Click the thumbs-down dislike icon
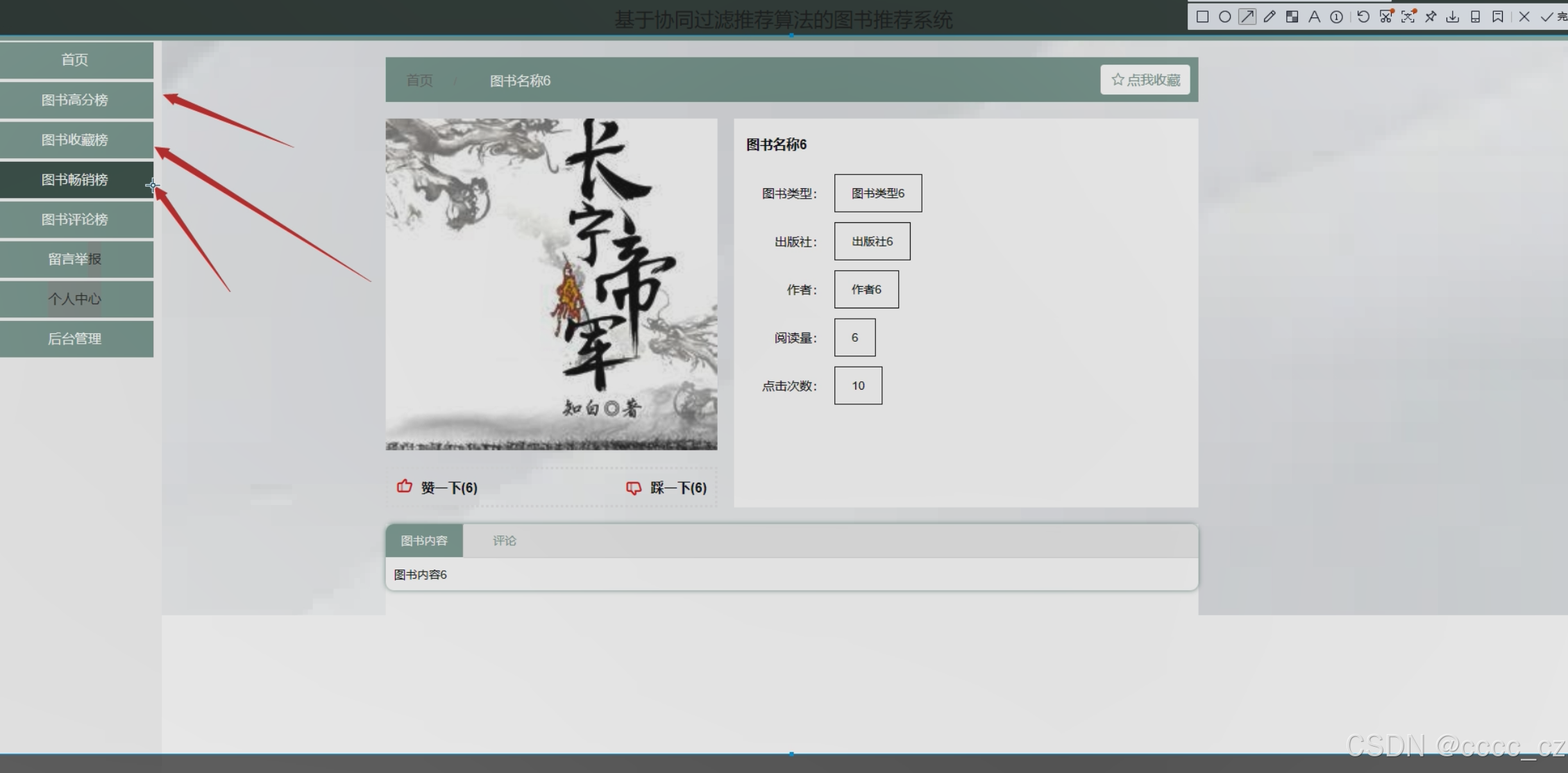Viewport: 1568px width, 773px height. click(x=634, y=488)
